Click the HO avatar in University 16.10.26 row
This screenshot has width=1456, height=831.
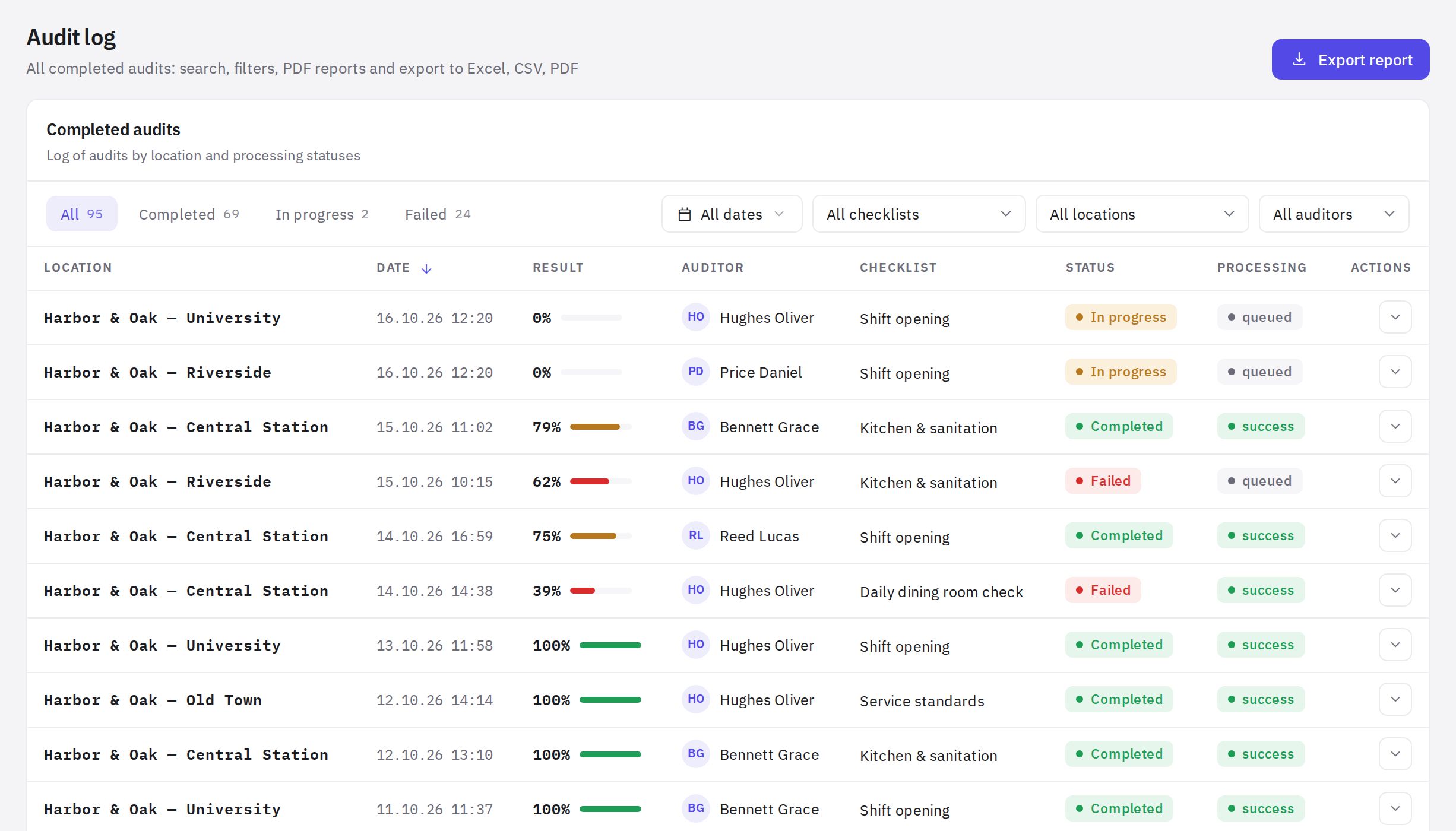[x=696, y=317]
